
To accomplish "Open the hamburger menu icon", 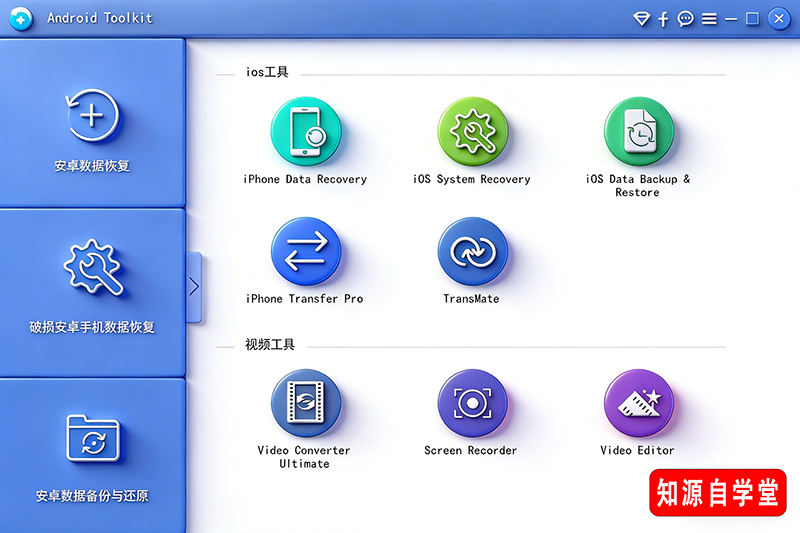I will point(709,19).
